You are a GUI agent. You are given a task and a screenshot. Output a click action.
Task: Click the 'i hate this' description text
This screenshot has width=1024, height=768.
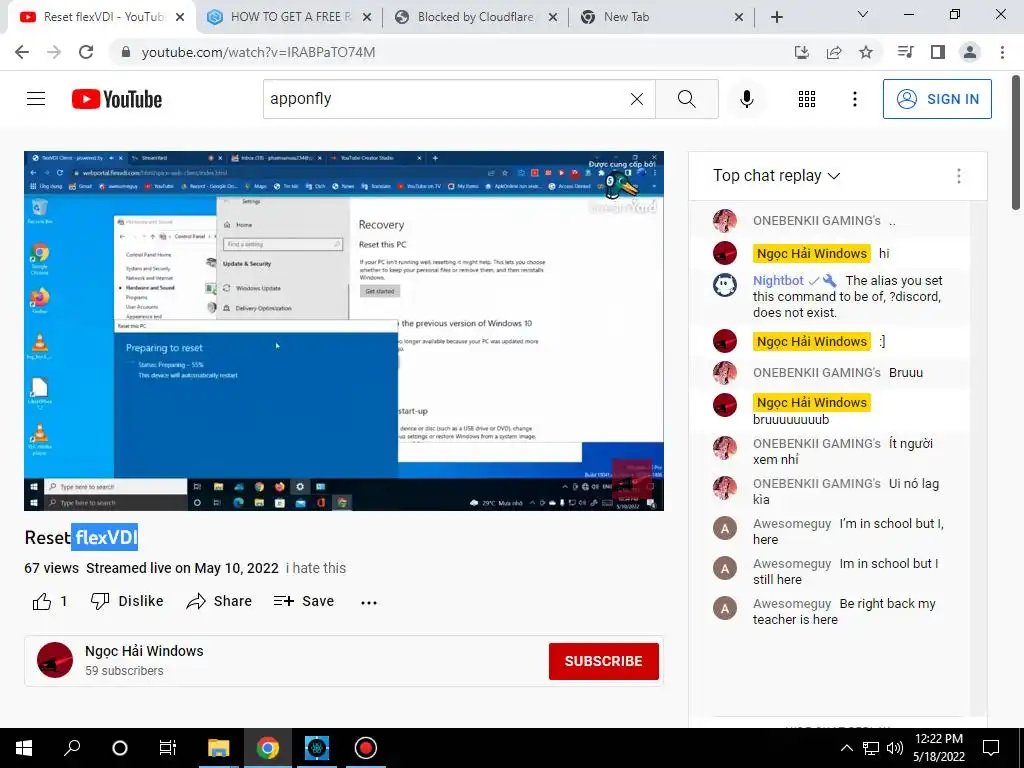(x=316, y=568)
